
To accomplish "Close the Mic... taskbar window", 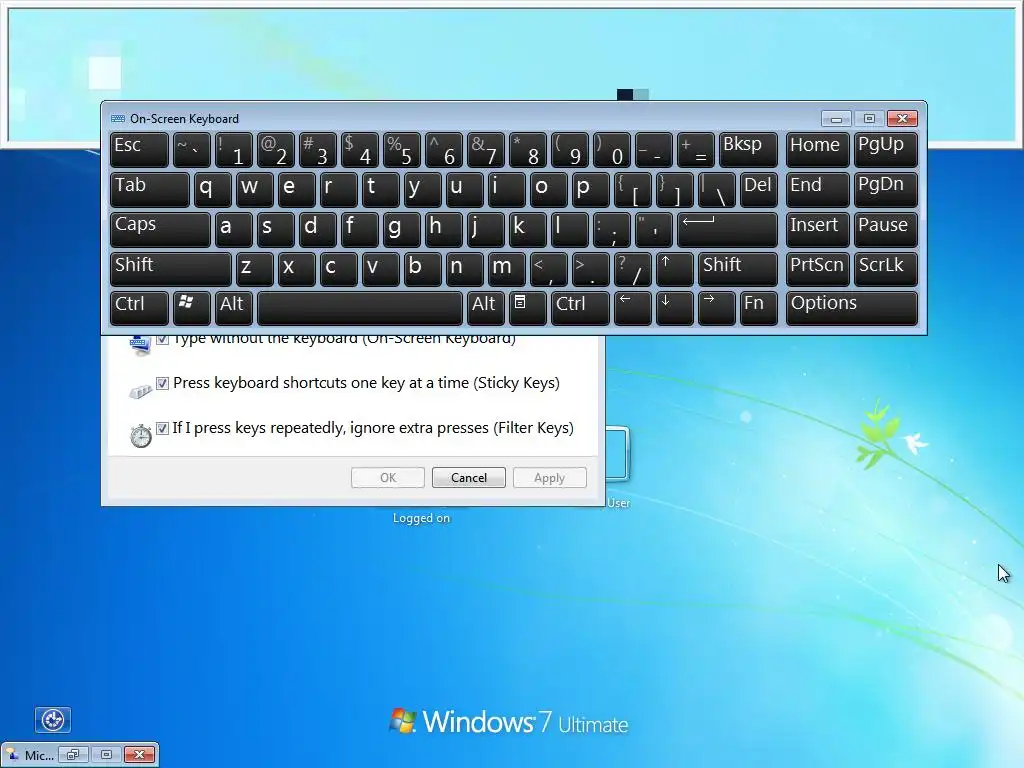I will click(x=140, y=755).
